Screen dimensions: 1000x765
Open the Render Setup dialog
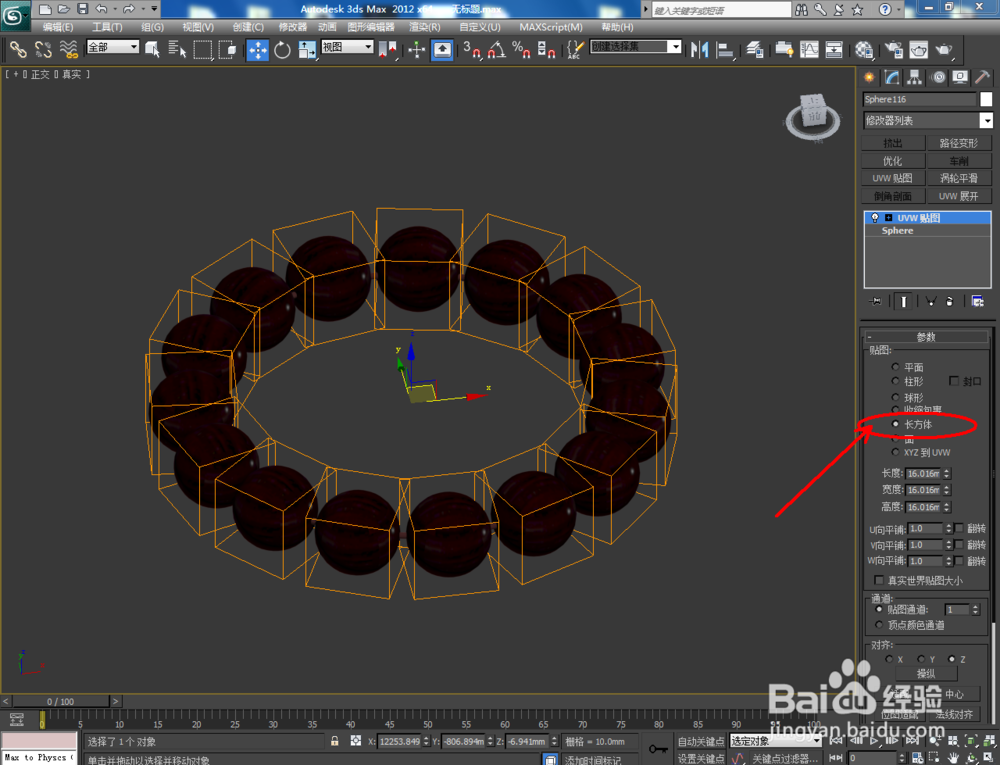[895, 50]
